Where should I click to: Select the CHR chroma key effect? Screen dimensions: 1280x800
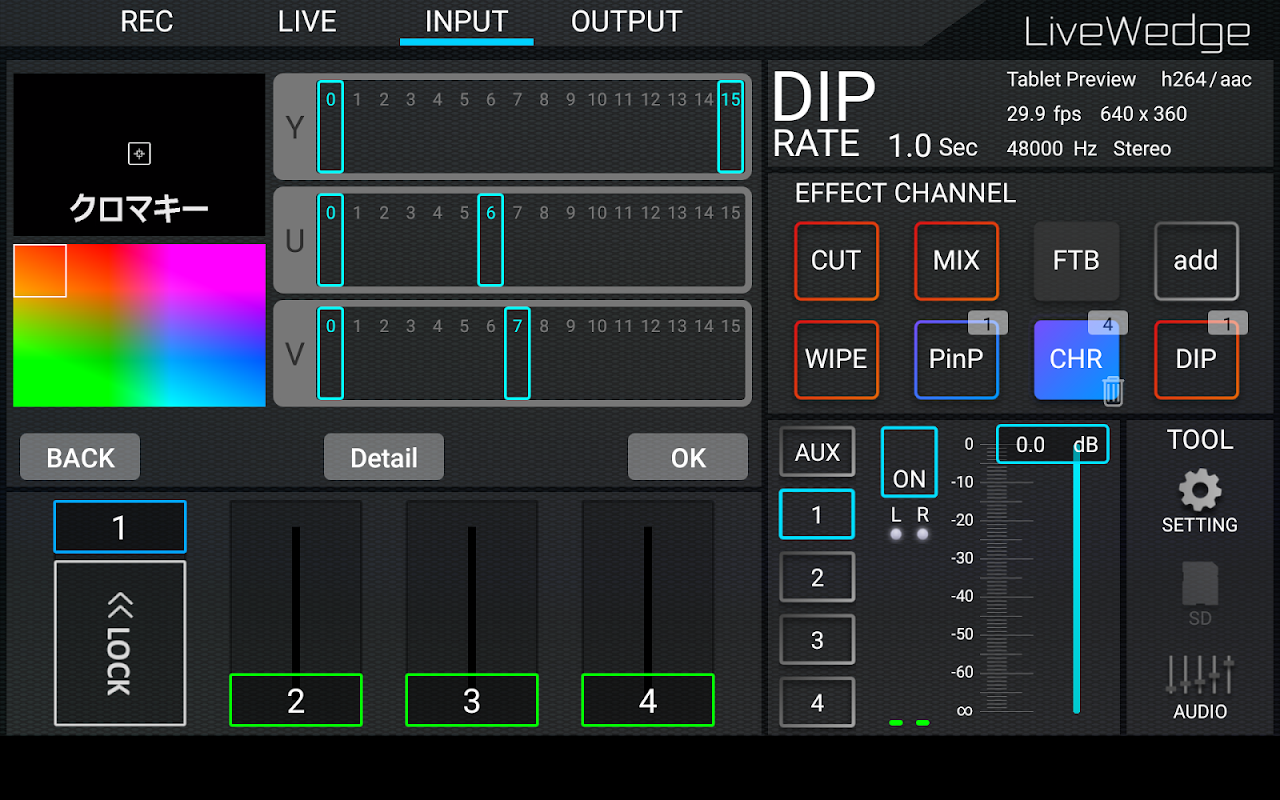pos(1076,360)
